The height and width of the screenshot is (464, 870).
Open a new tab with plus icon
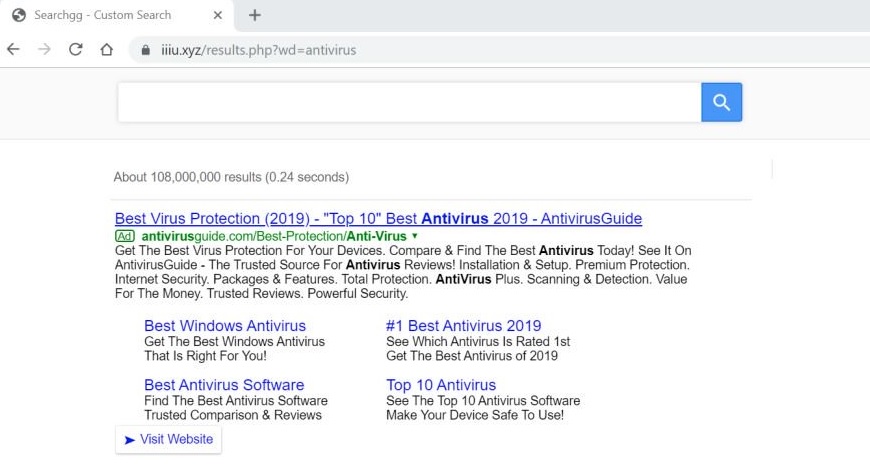[x=255, y=15]
